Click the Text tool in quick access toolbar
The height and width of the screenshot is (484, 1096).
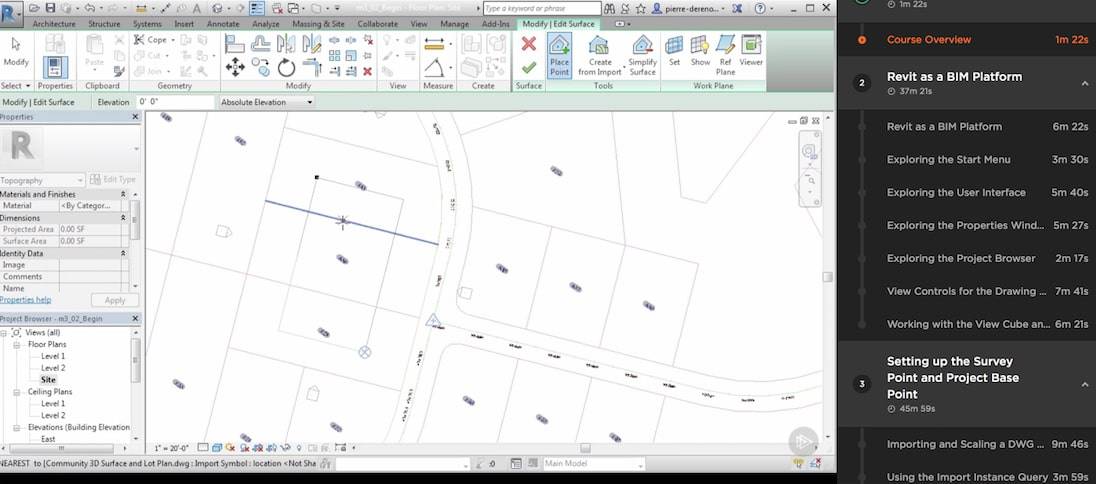point(196,8)
